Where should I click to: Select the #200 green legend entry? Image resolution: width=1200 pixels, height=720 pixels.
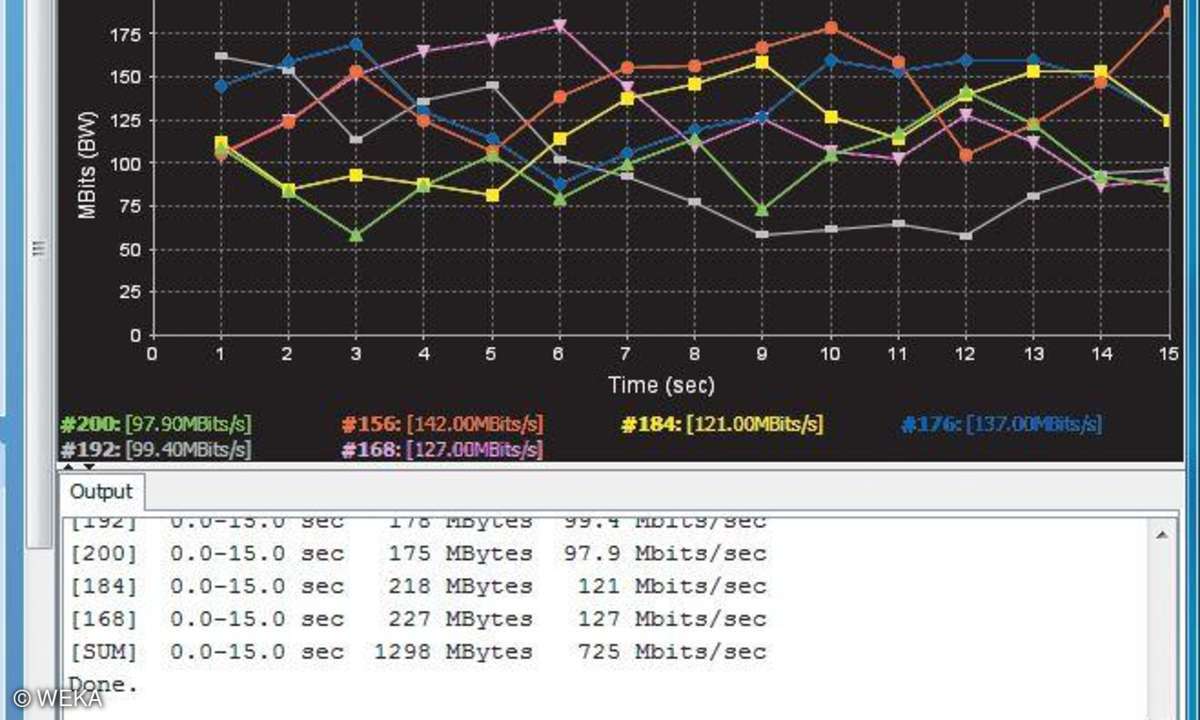155,425
